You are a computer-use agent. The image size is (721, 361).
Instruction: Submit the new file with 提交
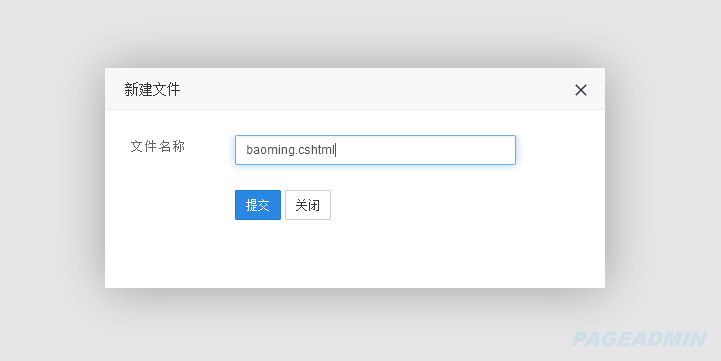258,205
